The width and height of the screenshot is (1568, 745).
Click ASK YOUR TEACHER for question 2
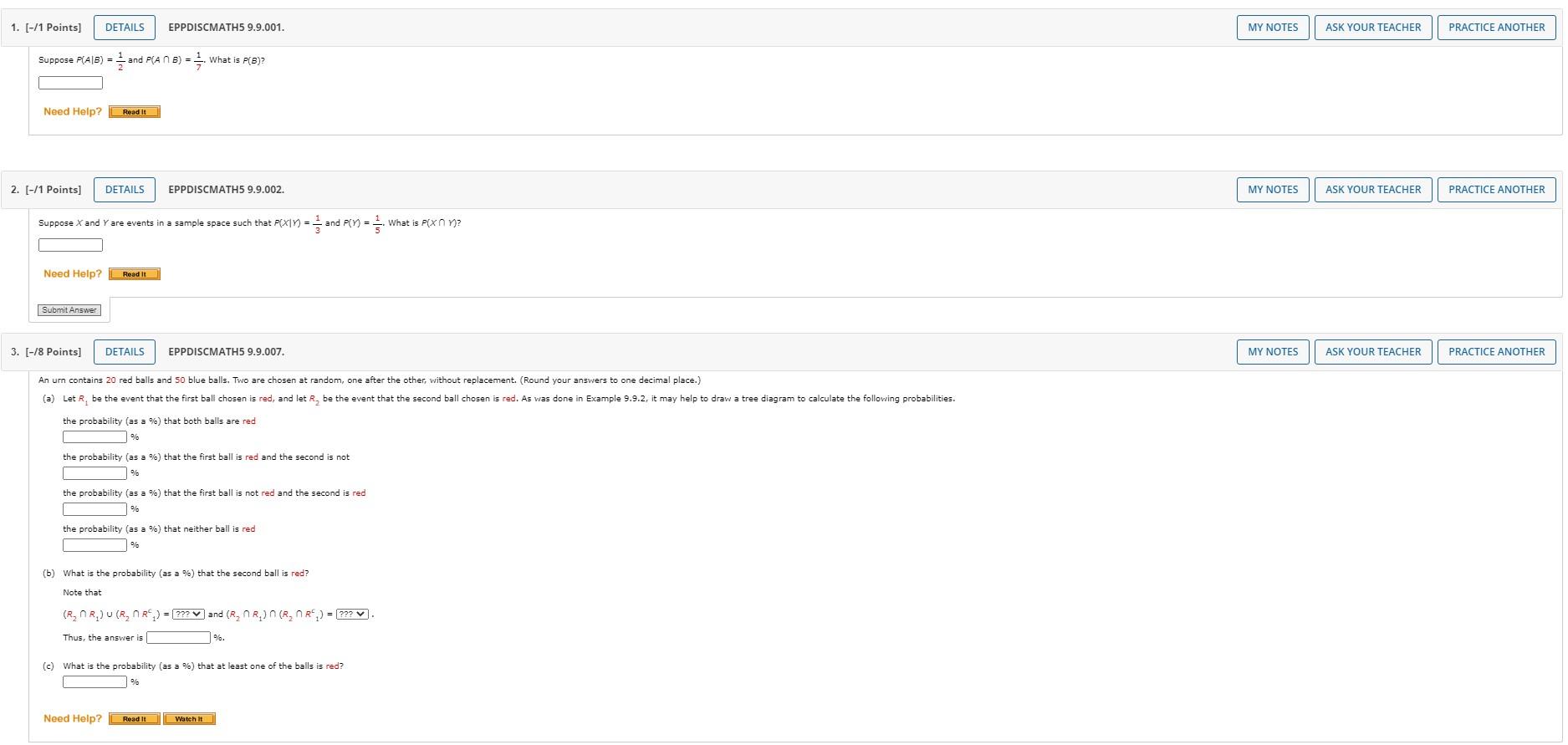point(1373,190)
